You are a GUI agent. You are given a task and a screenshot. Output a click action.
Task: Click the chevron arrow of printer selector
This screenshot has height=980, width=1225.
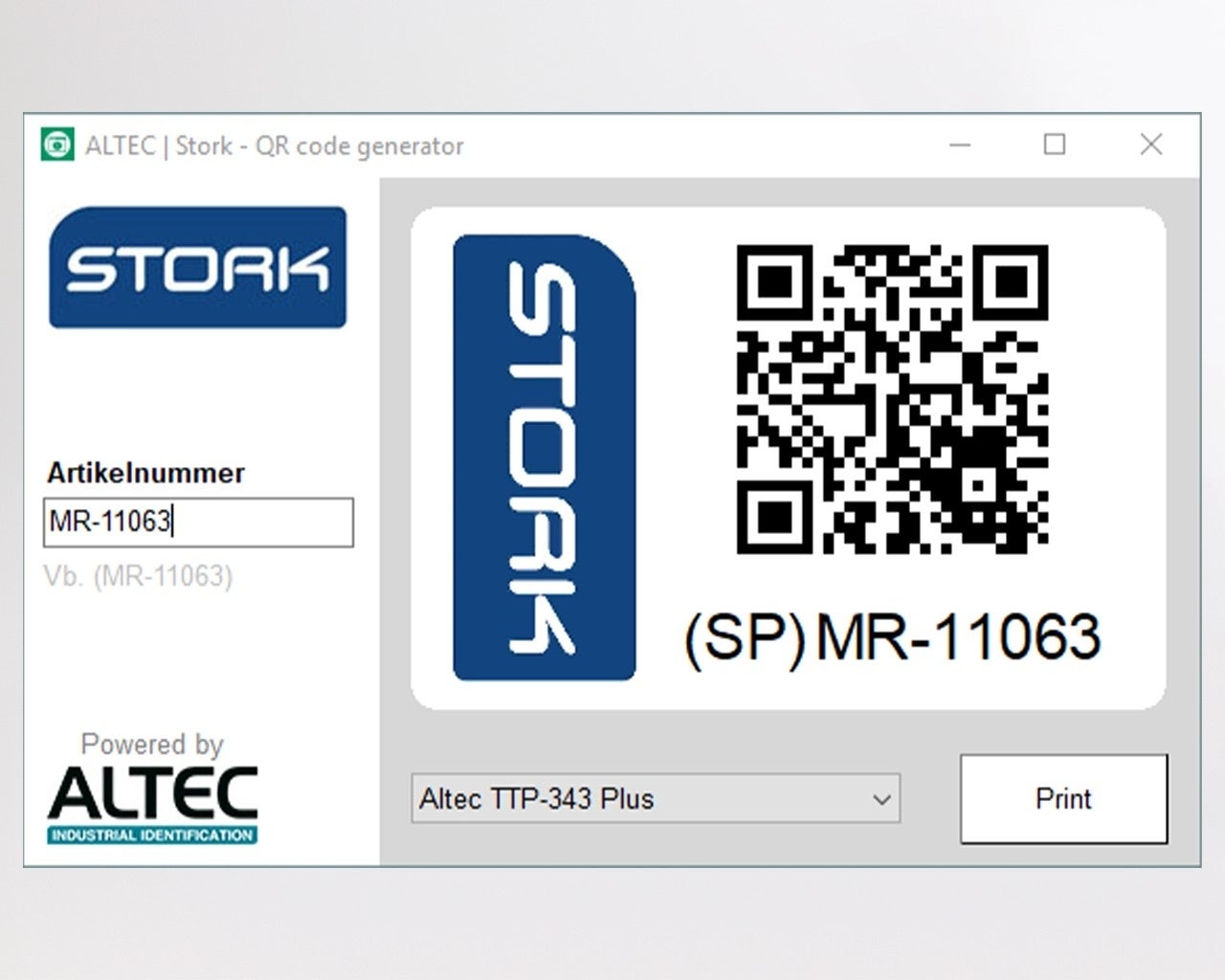(882, 799)
